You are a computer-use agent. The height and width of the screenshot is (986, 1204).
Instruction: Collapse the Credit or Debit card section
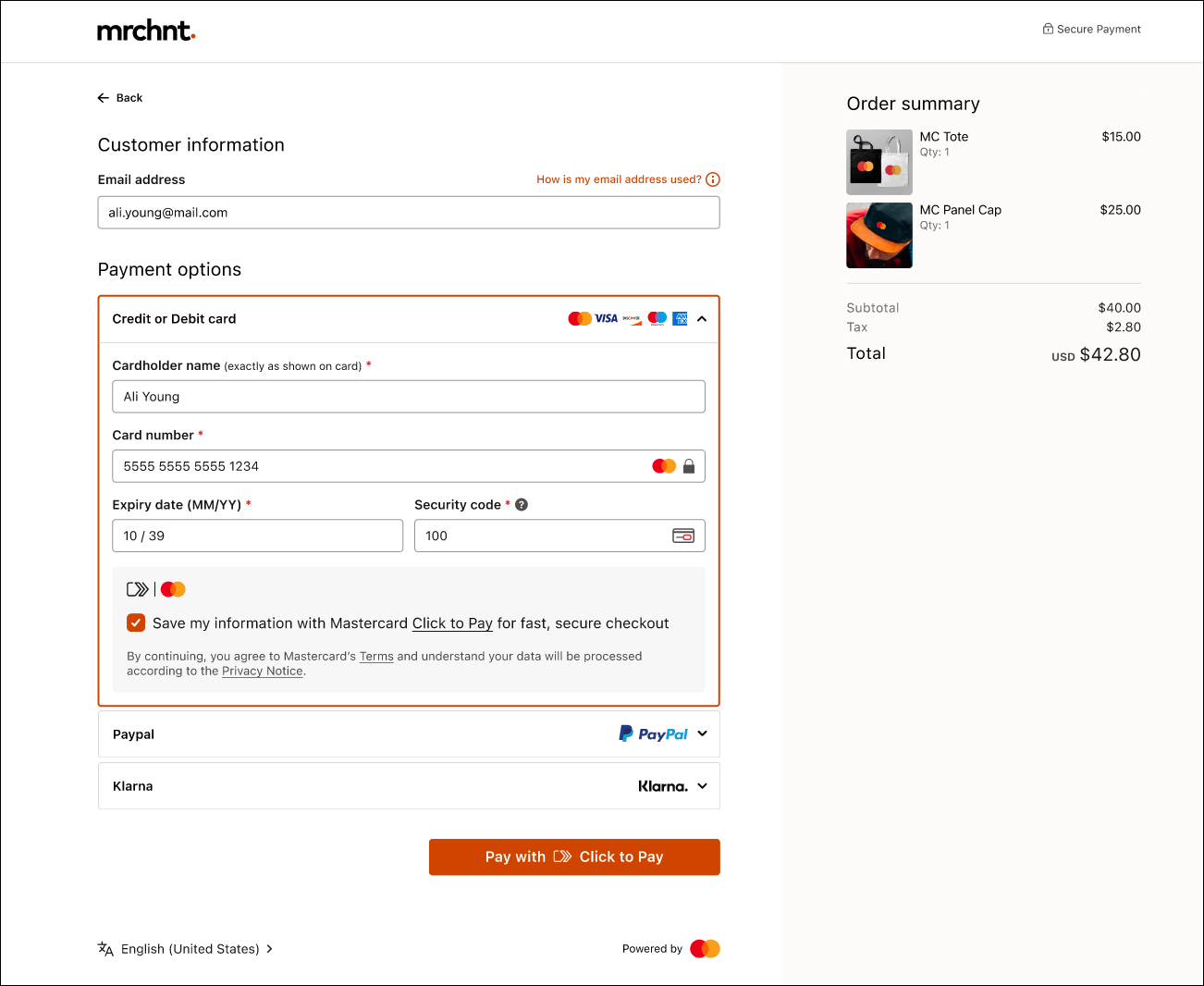click(x=702, y=318)
